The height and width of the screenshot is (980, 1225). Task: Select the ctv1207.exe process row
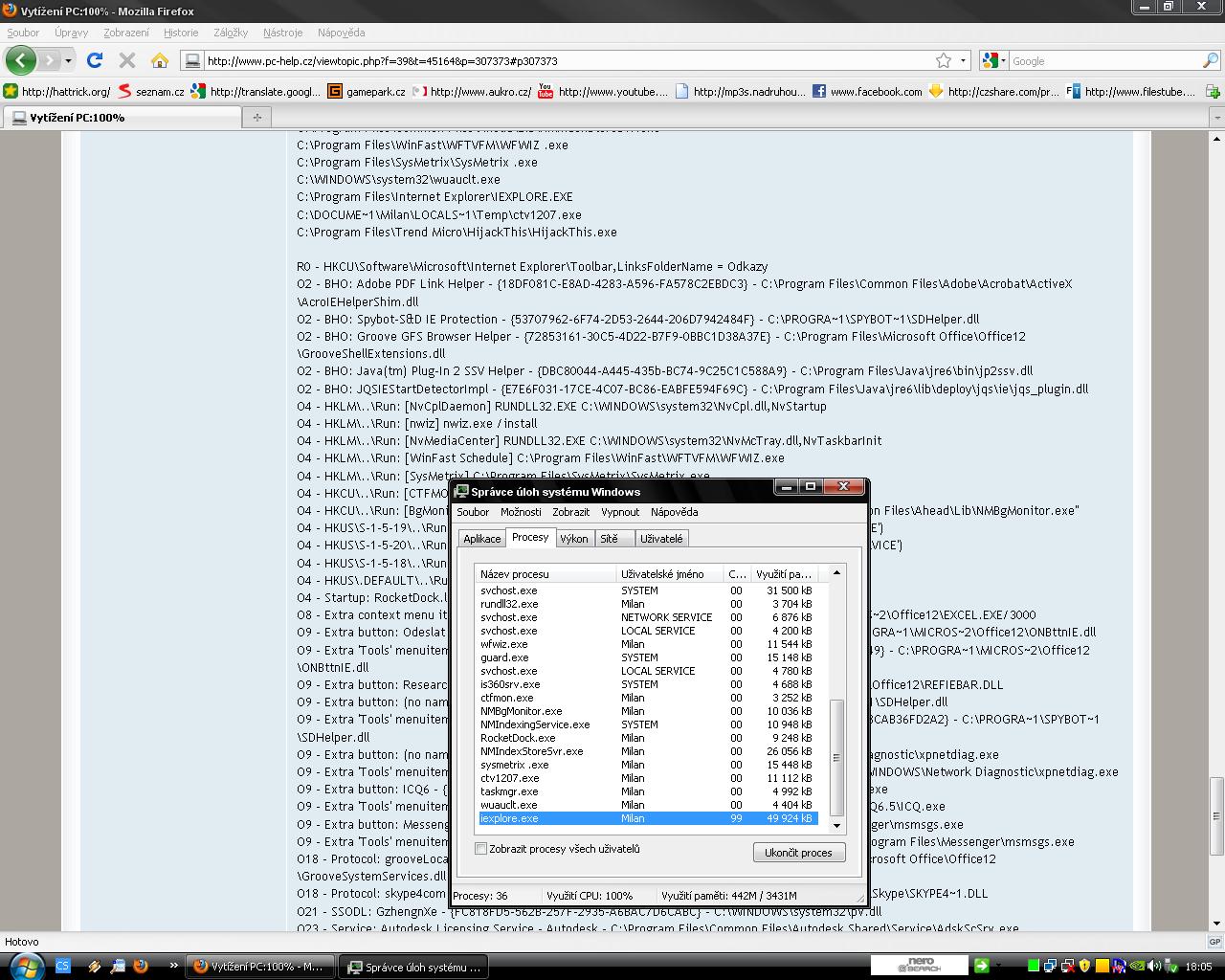click(x=648, y=778)
